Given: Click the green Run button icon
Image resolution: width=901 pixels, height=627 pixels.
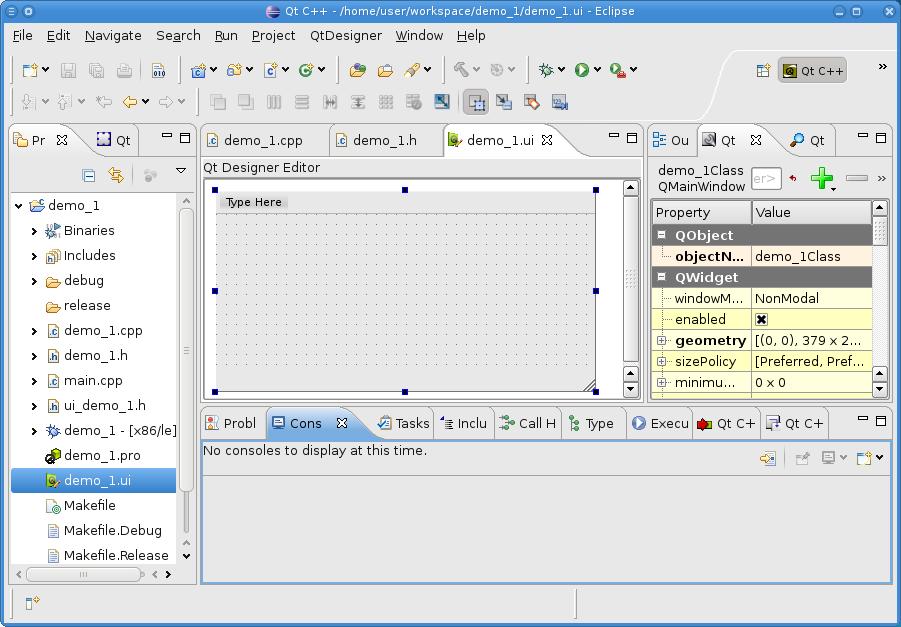Looking at the screenshot, I should [x=581, y=70].
